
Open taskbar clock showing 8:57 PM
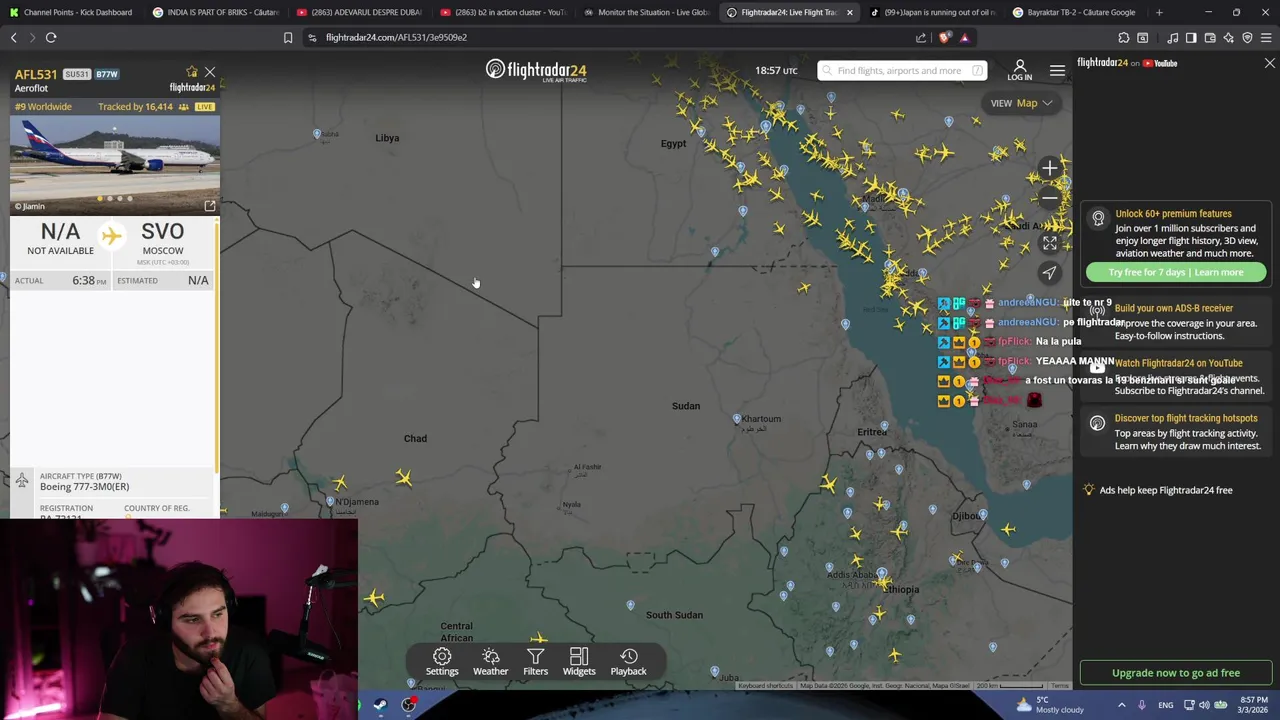tap(1253, 705)
